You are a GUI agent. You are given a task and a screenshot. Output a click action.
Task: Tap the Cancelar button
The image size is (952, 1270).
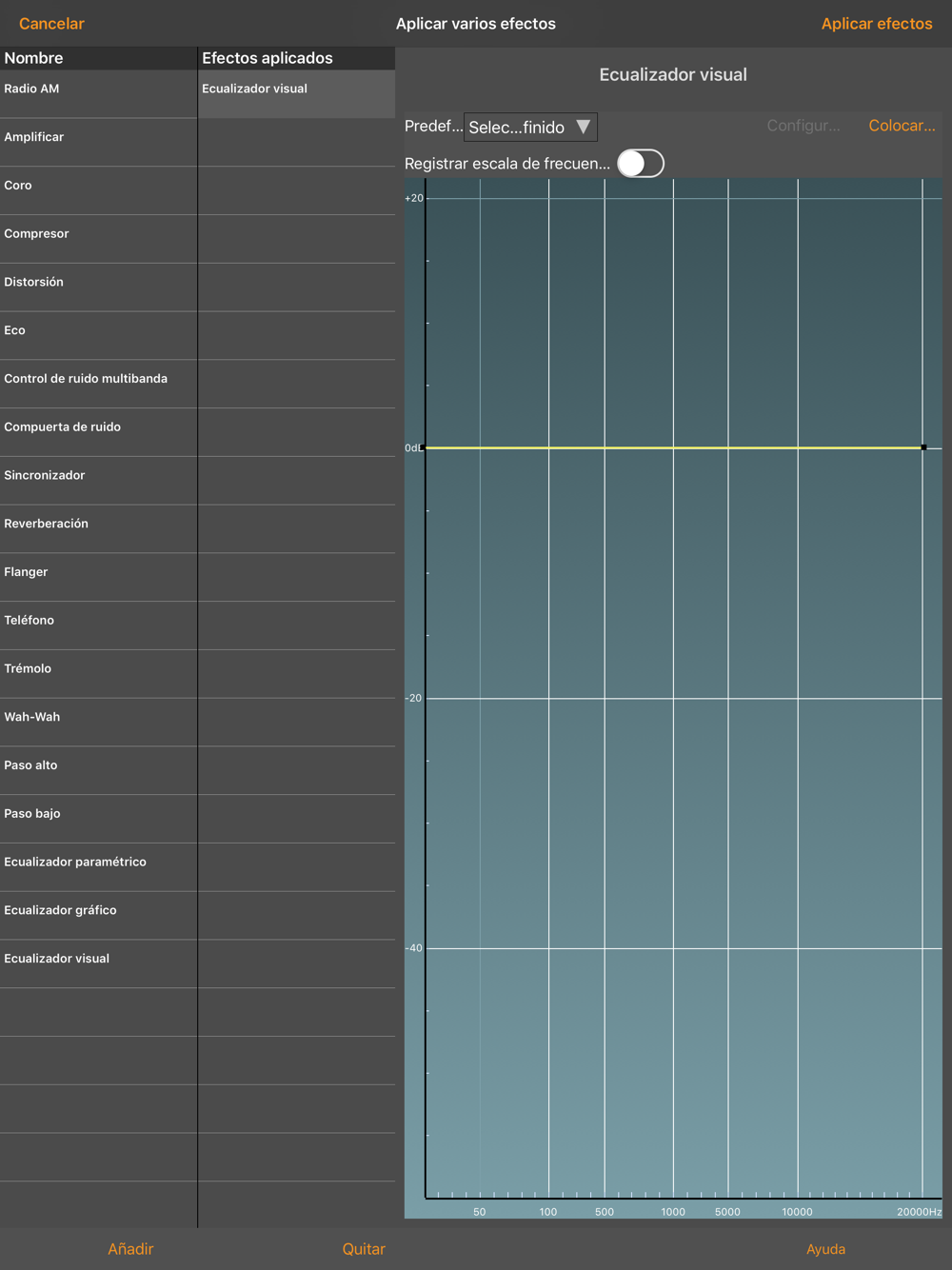click(x=51, y=24)
